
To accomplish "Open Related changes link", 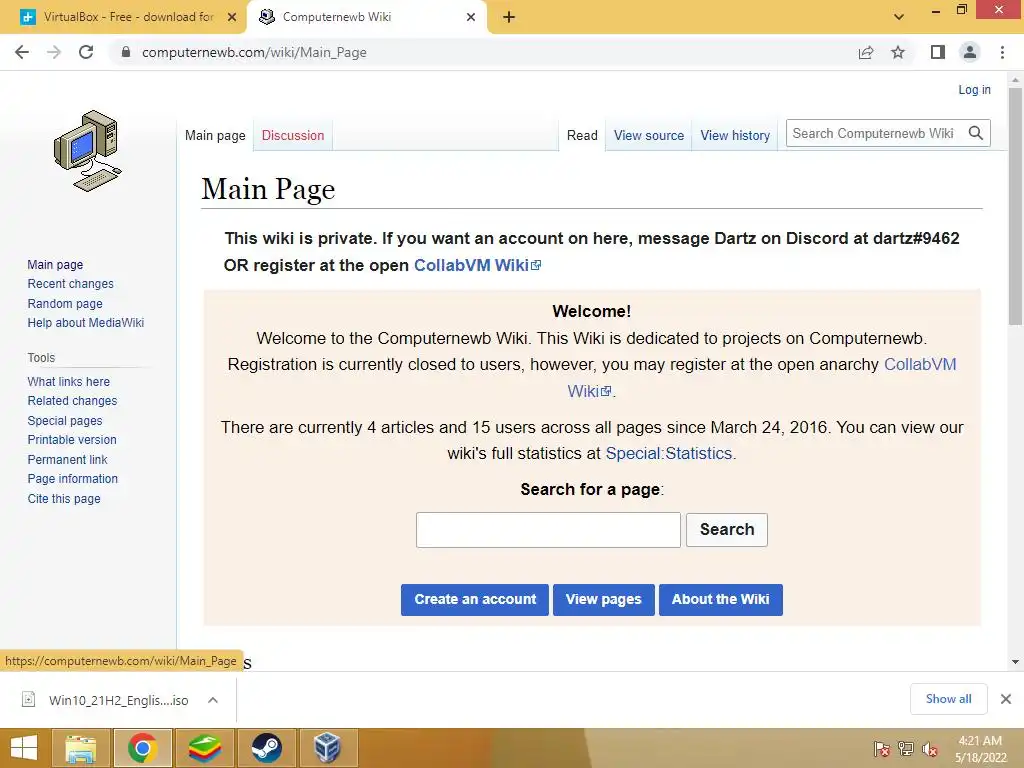I will click(x=72, y=401).
